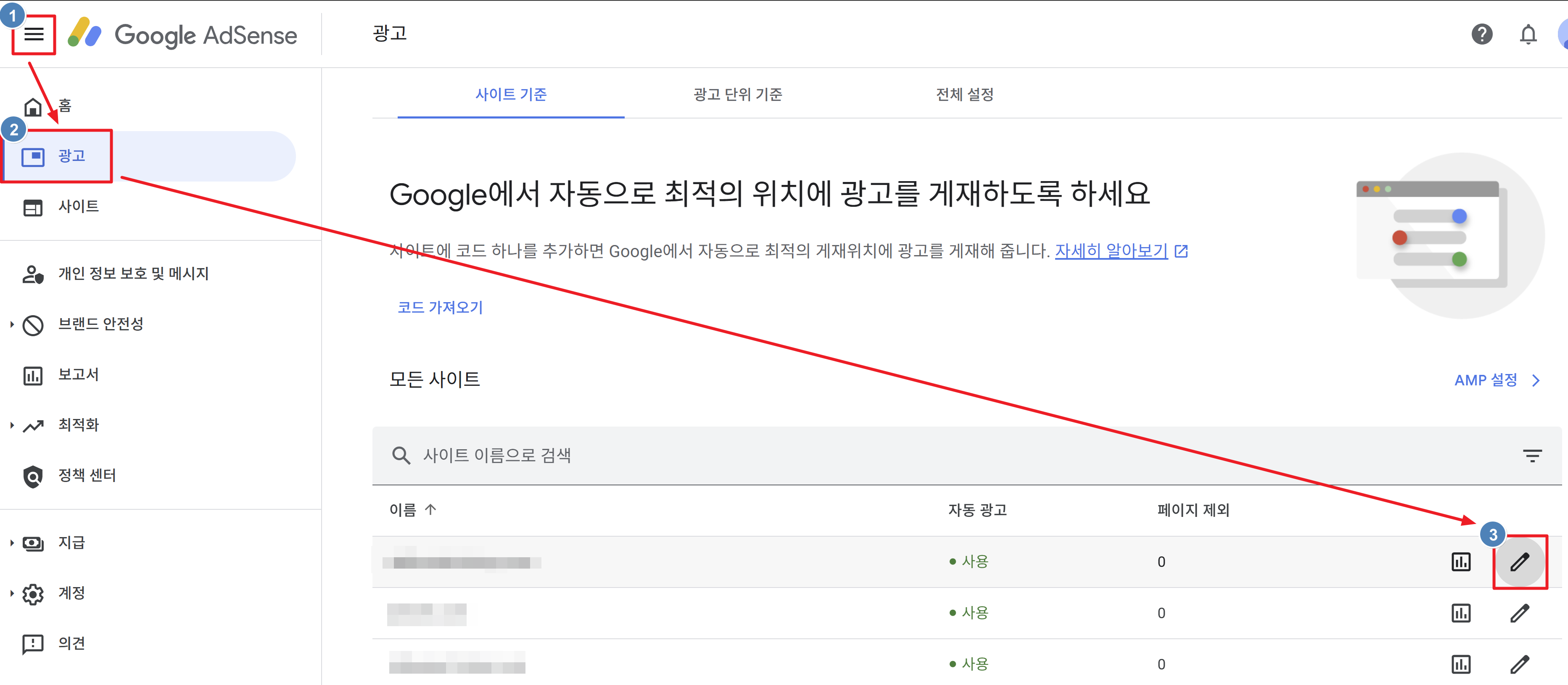Click the blurred third site name
This screenshot has width=1568, height=685.
click(457, 662)
